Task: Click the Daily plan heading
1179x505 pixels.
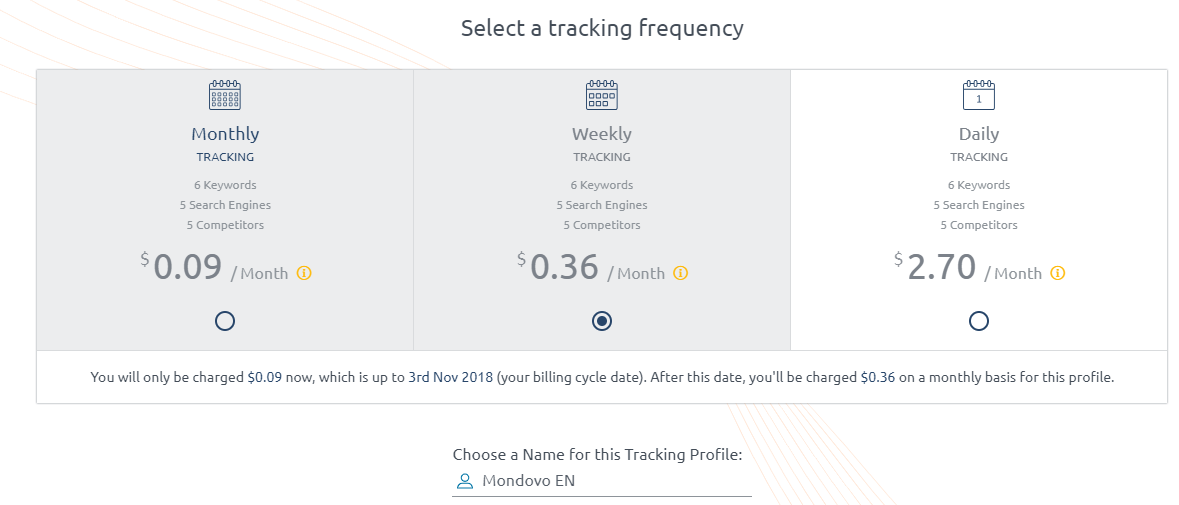Action: click(x=979, y=134)
